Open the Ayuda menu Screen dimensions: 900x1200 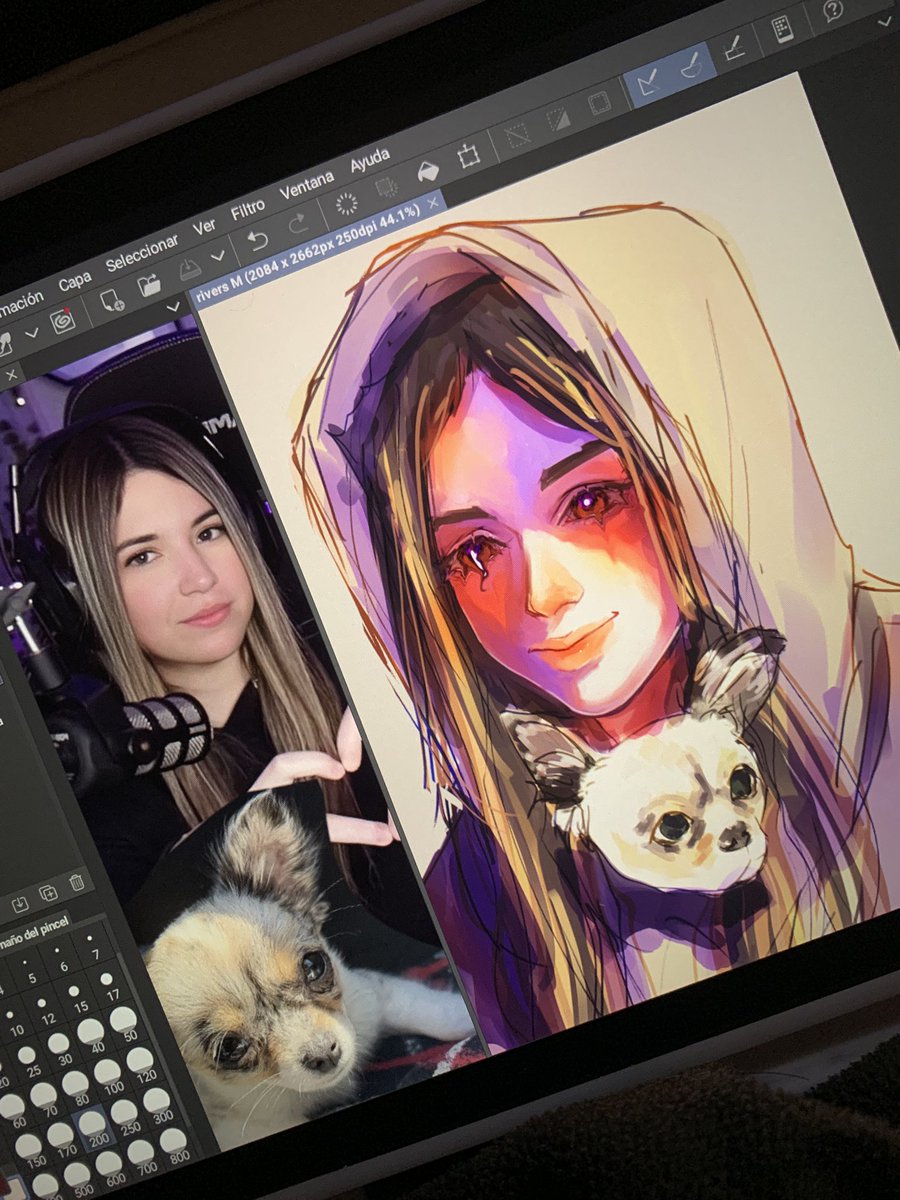click(x=370, y=159)
